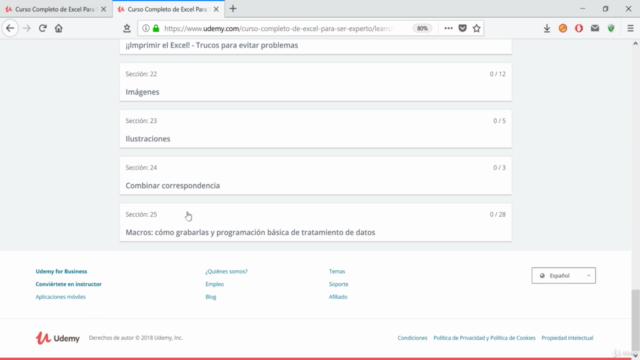The height and width of the screenshot is (360, 640).
Task: Click the green secure padlock icon
Action: pos(156,28)
